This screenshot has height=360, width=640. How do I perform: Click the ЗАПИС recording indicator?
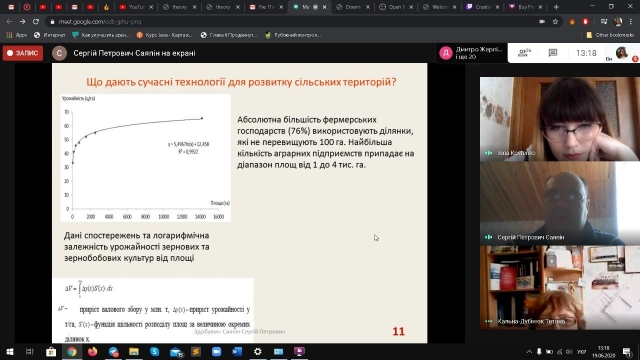coord(23,53)
